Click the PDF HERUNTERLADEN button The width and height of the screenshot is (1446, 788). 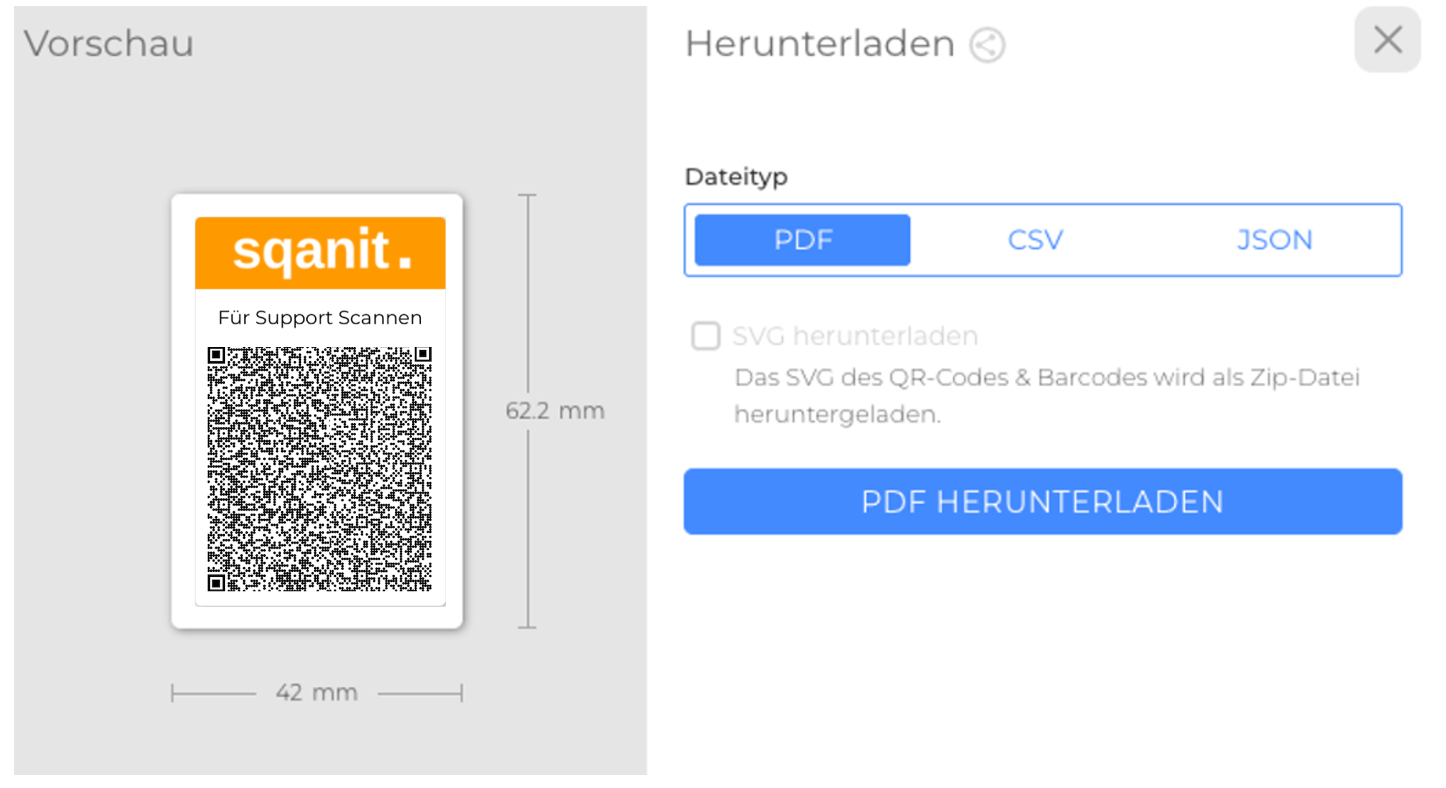point(1043,501)
